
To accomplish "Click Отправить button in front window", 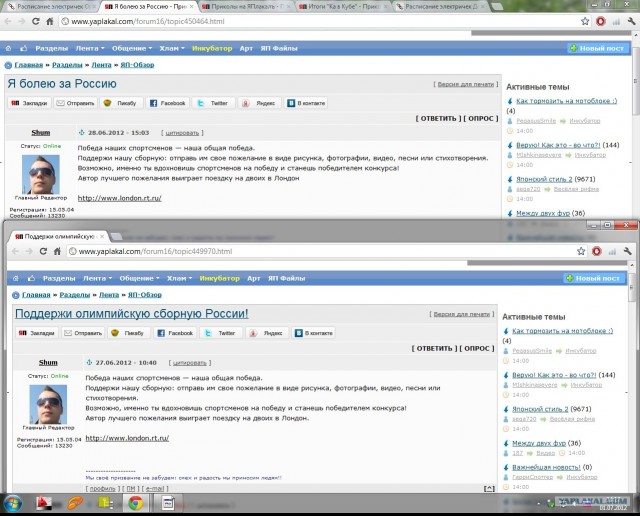I will coord(83,333).
